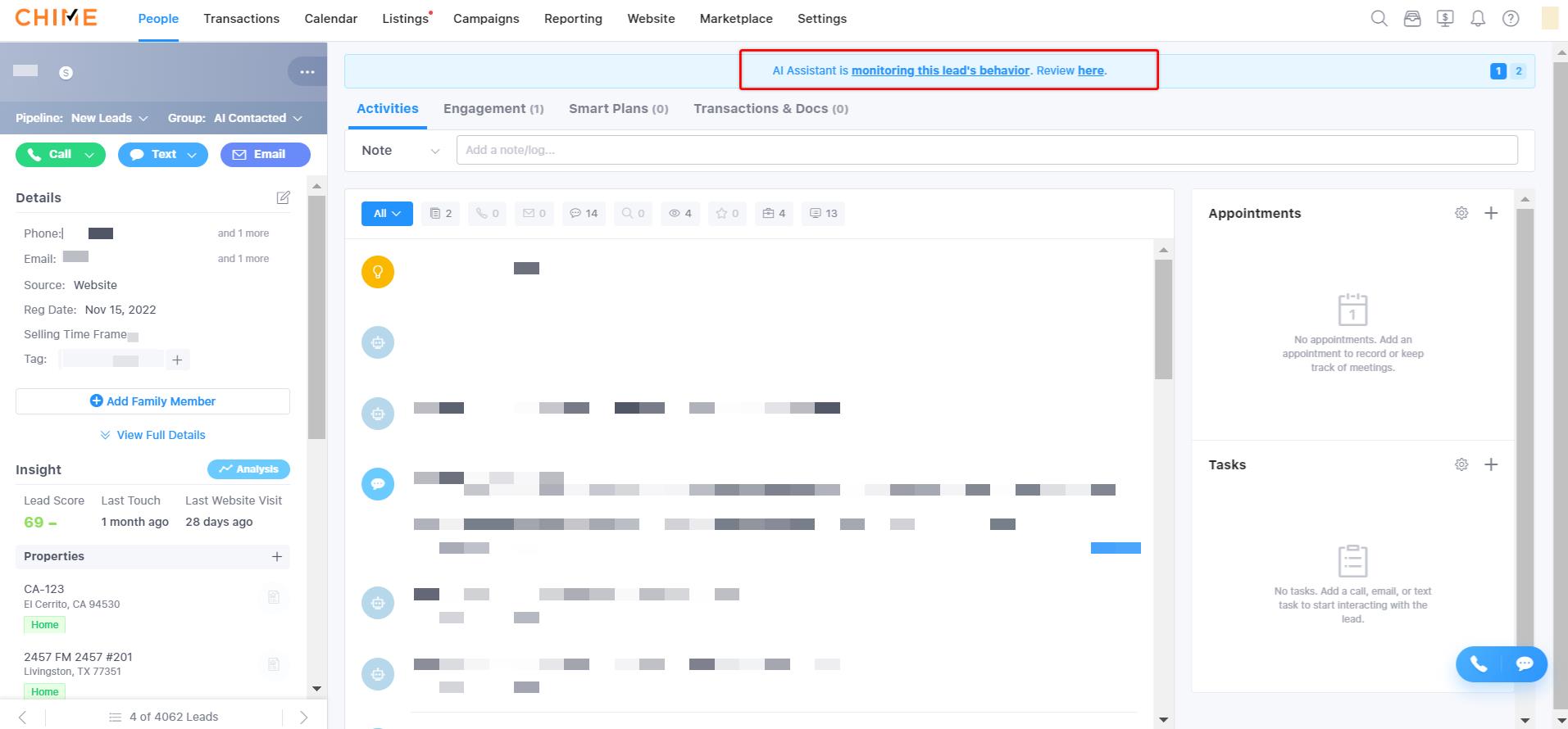Switch to the Smart Plans tab
1568x729 pixels.
619,109
